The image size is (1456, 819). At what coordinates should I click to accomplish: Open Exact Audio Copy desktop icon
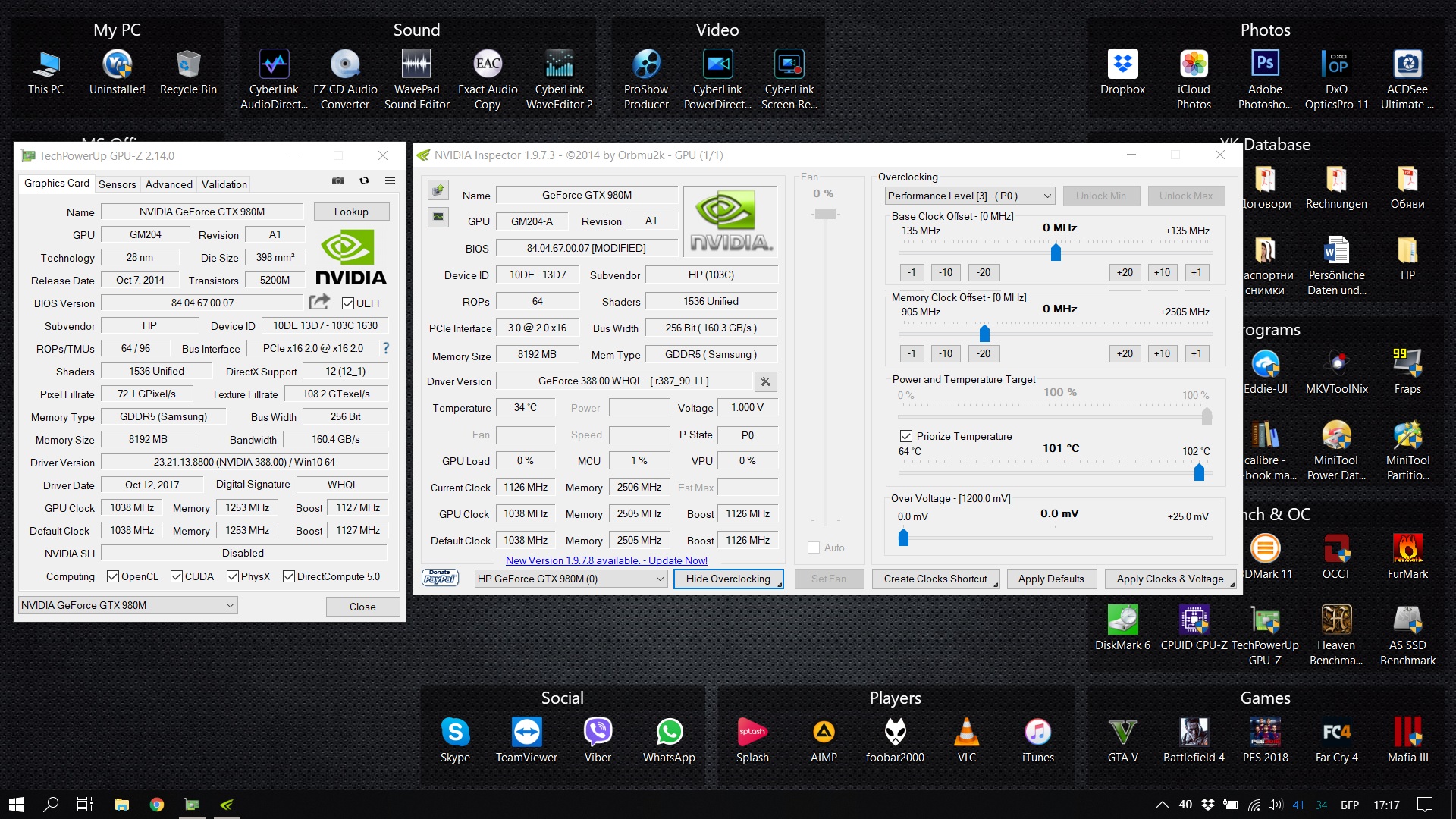(488, 79)
